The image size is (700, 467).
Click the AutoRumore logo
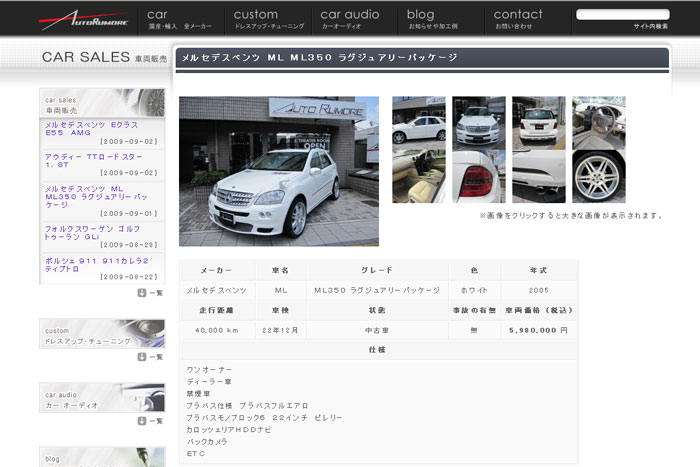click(x=84, y=20)
